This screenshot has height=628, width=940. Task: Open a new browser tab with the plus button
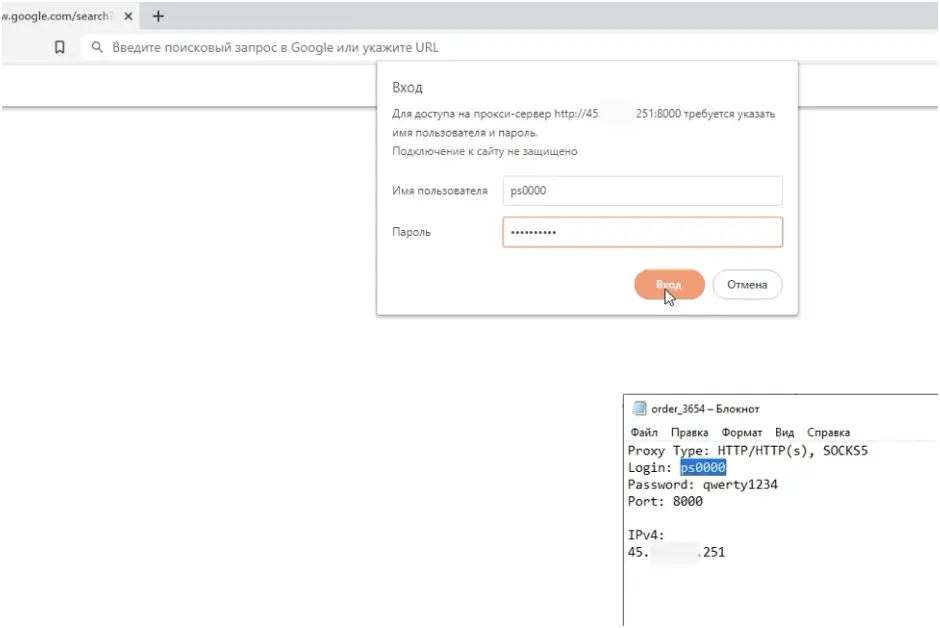click(x=157, y=16)
